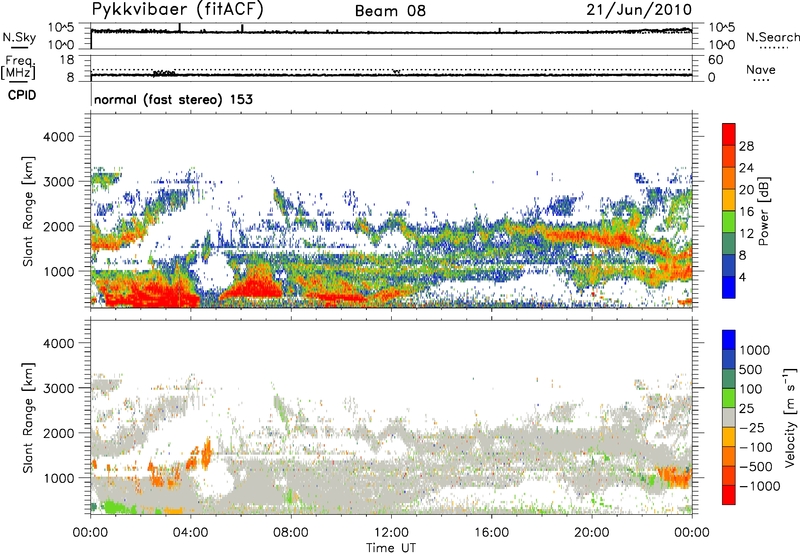
Task: Click the 20:00 time axis tick label
Action: tap(592, 533)
